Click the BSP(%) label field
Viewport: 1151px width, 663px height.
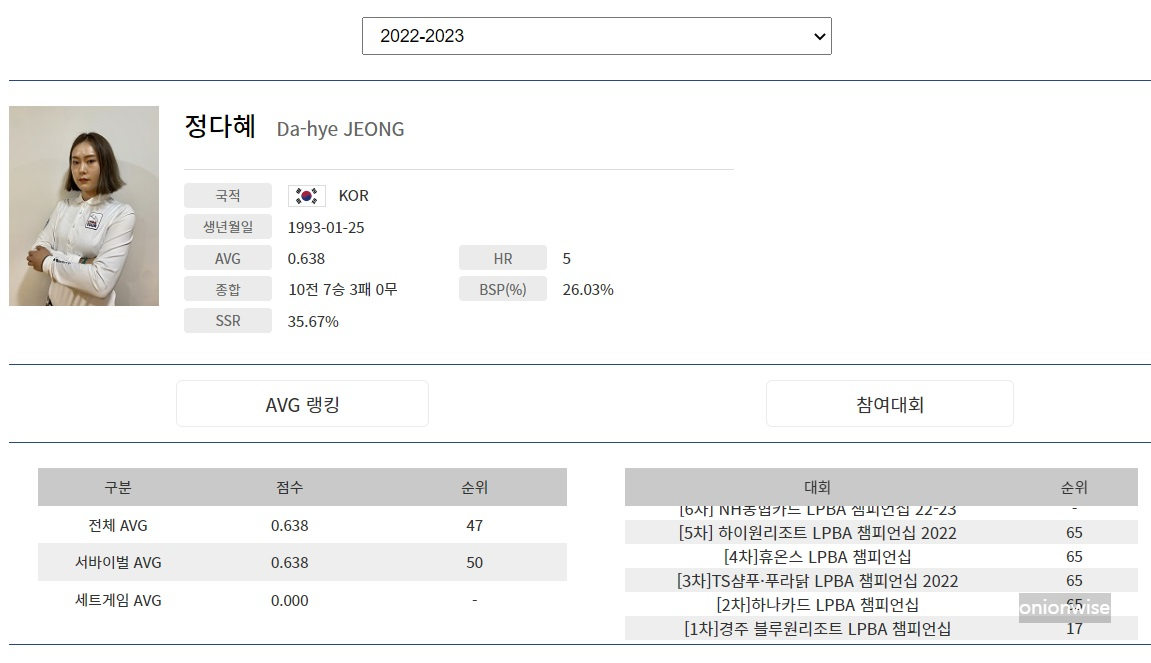click(502, 289)
